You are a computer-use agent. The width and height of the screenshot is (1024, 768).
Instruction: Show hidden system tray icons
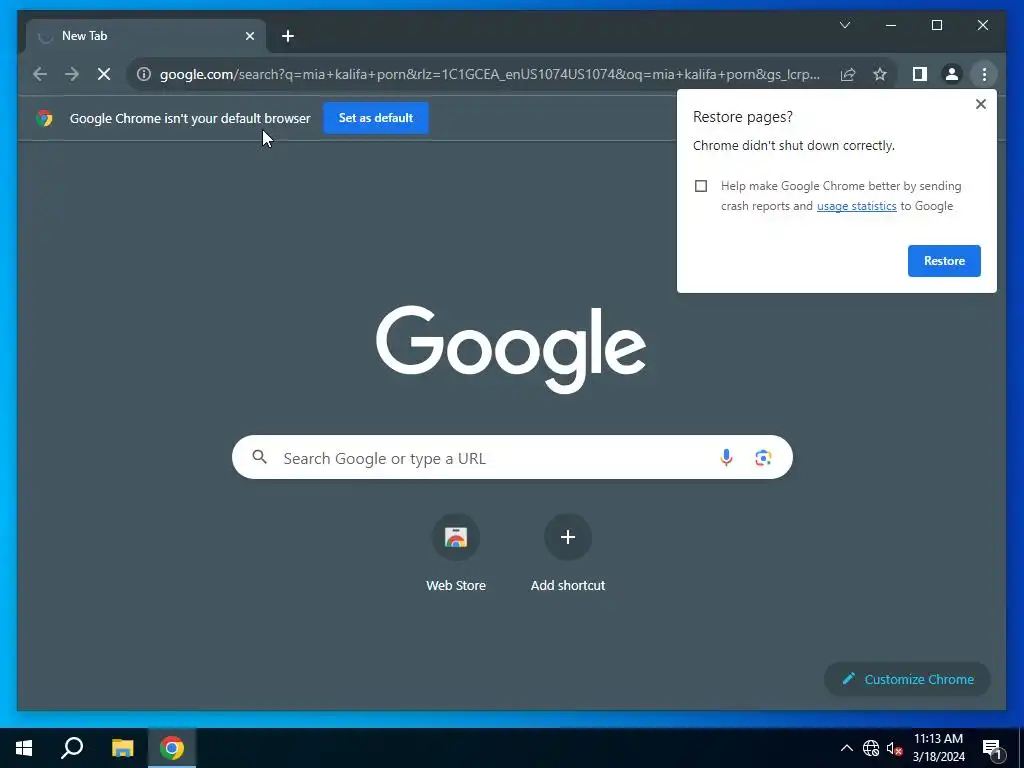click(846, 748)
